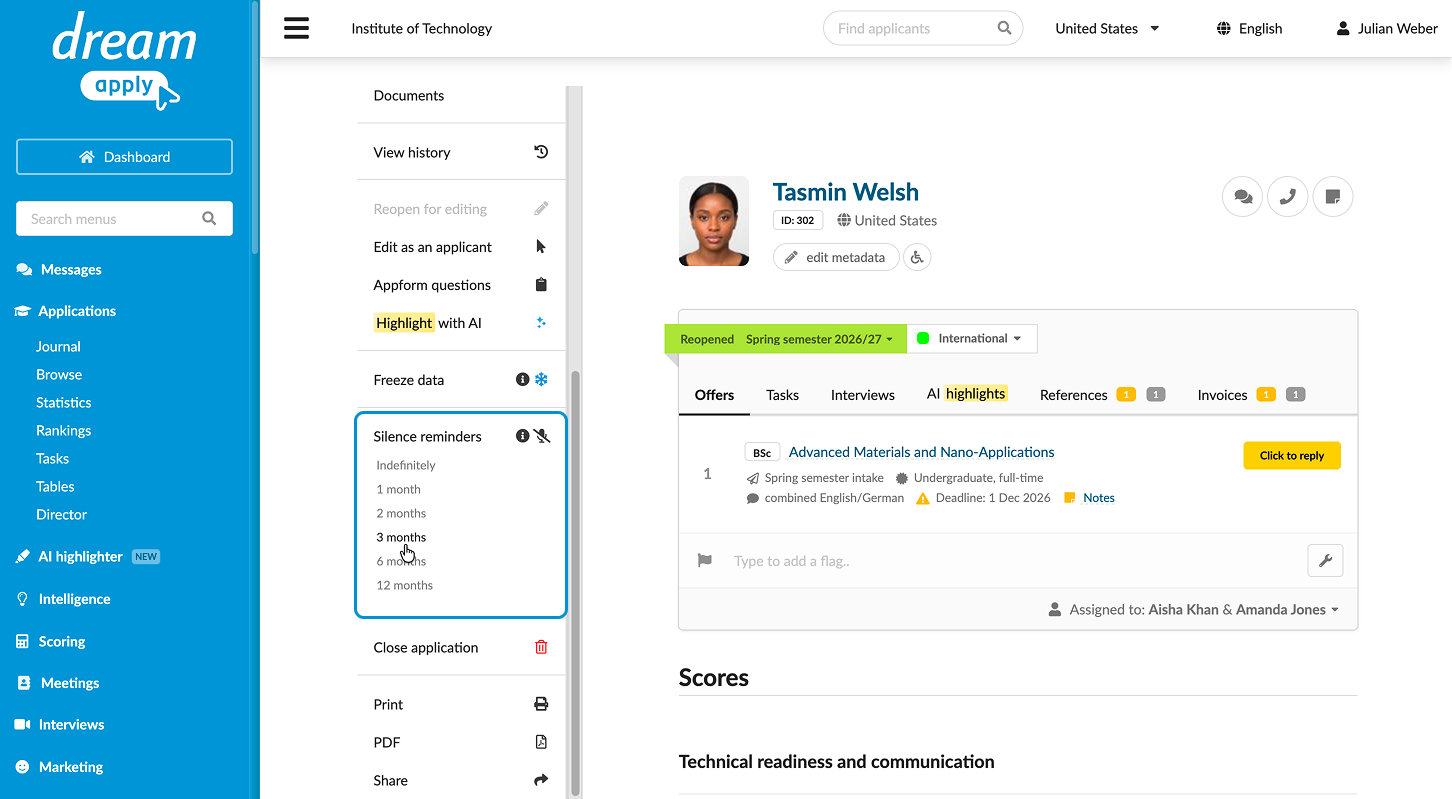Click the magnifier icon in Find applicants
The image size is (1452, 799).
(x=1005, y=28)
